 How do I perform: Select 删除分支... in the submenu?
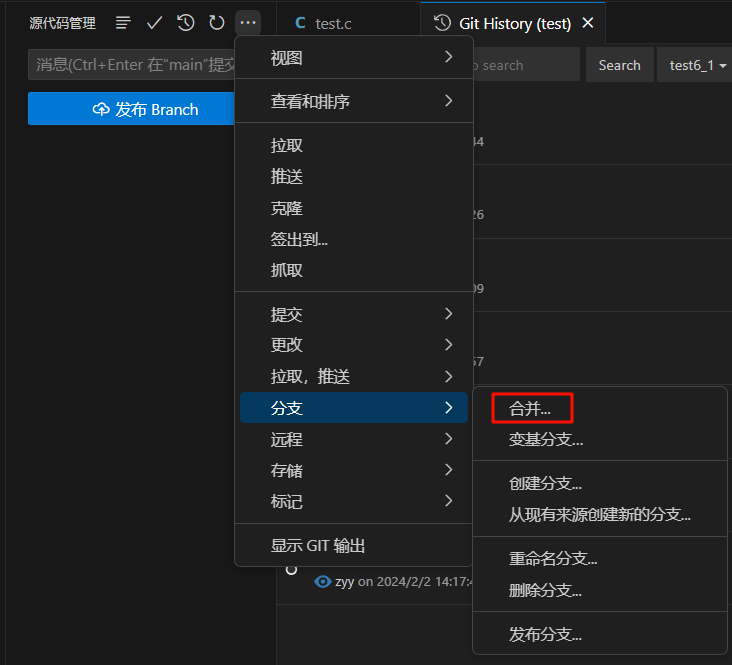coord(600,590)
